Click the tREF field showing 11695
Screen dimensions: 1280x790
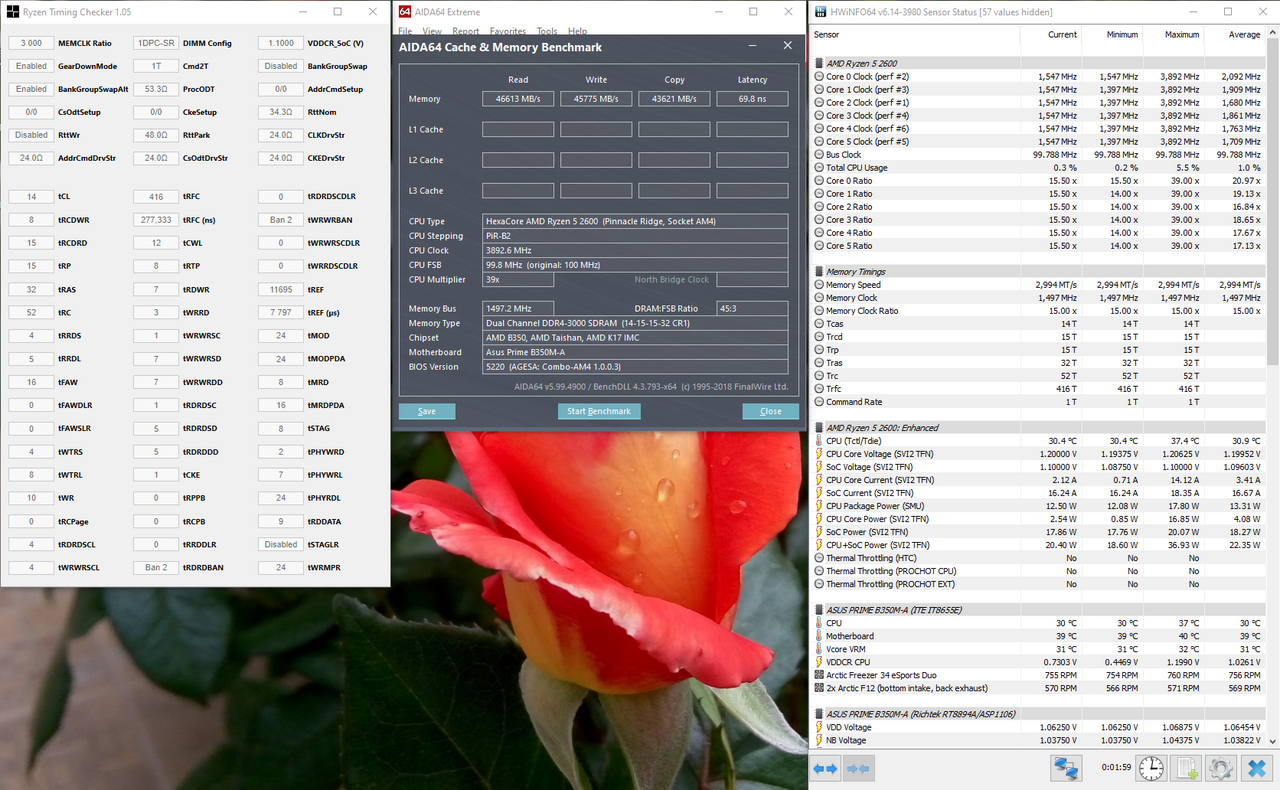tap(281, 289)
